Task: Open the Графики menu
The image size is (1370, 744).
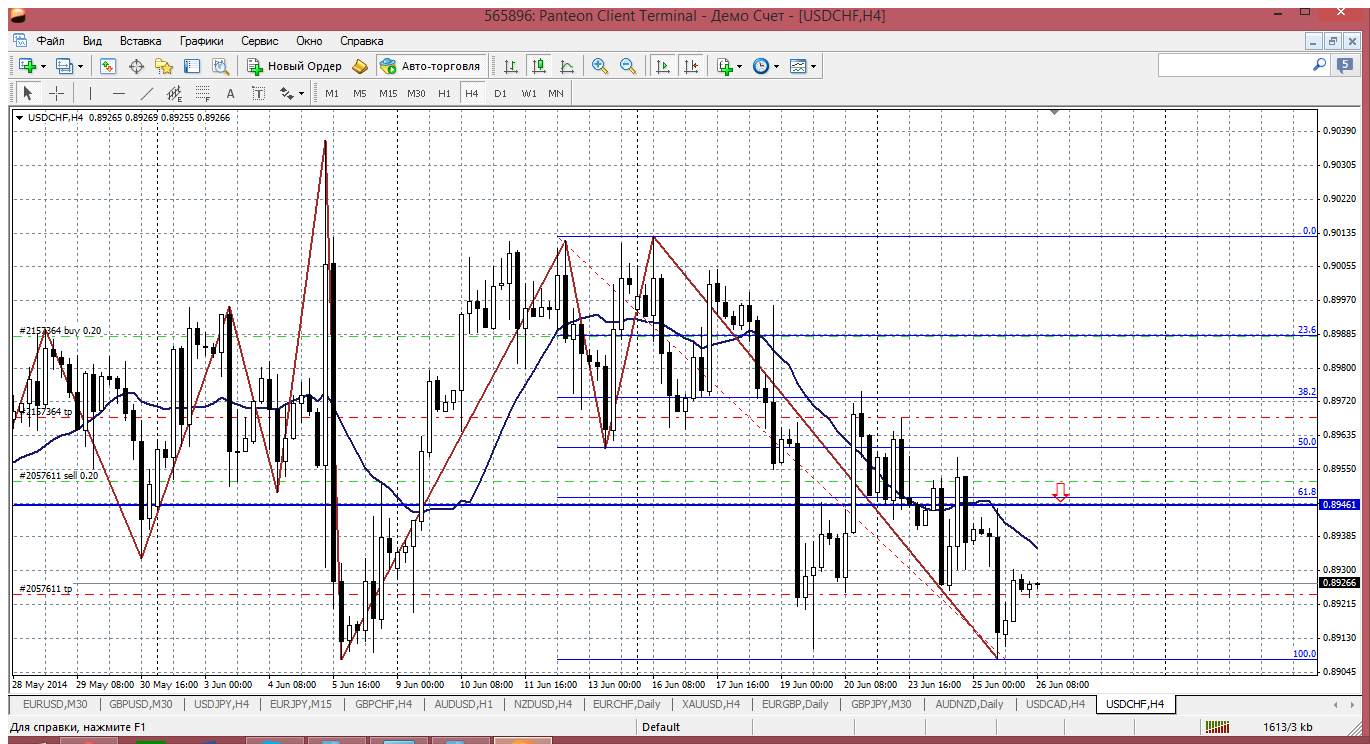Action: pyautogui.click(x=201, y=41)
